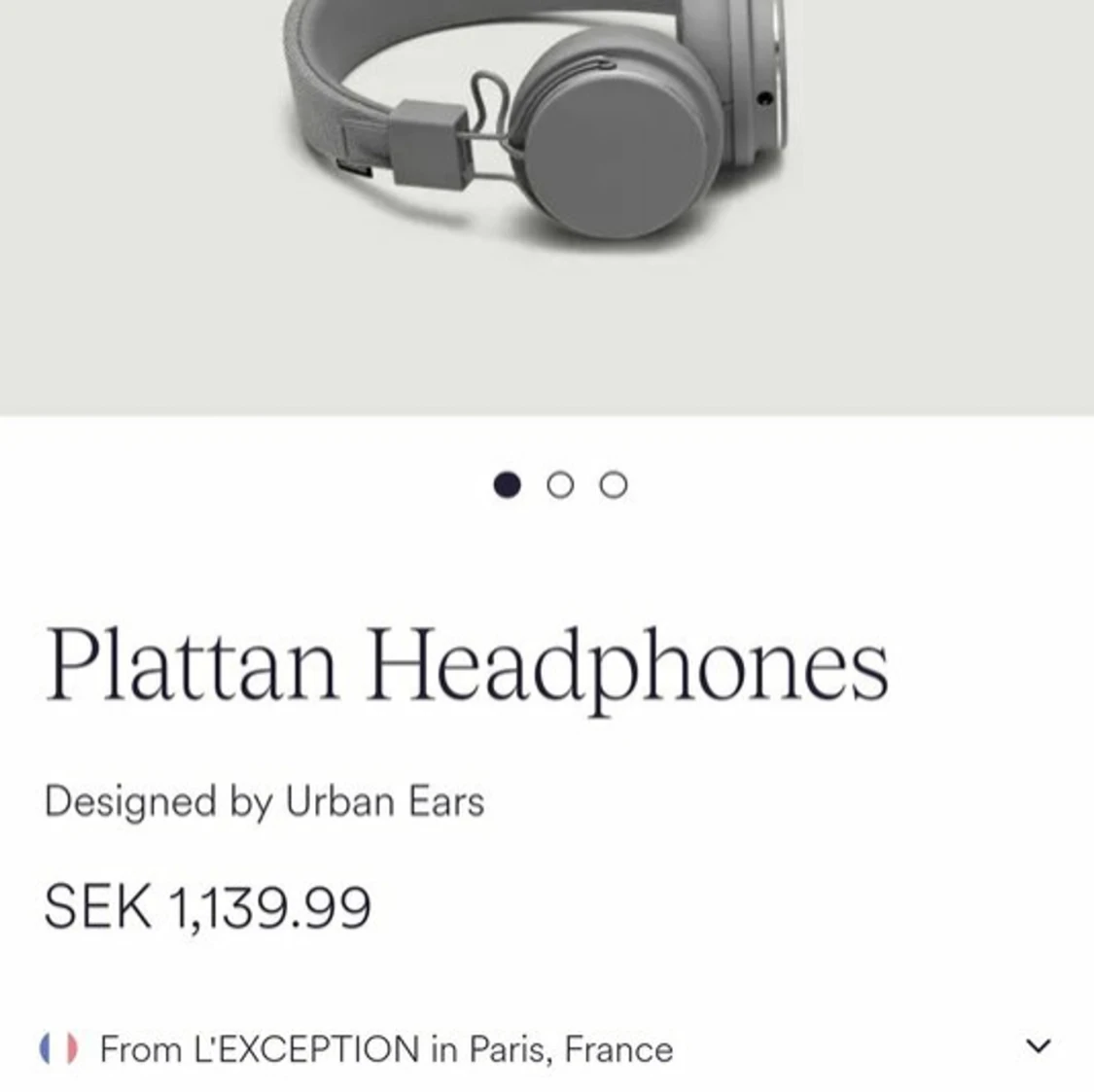This screenshot has width=1094, height=1092.
Task: Expand the seller details chevron
Action: point(1039,1046)
